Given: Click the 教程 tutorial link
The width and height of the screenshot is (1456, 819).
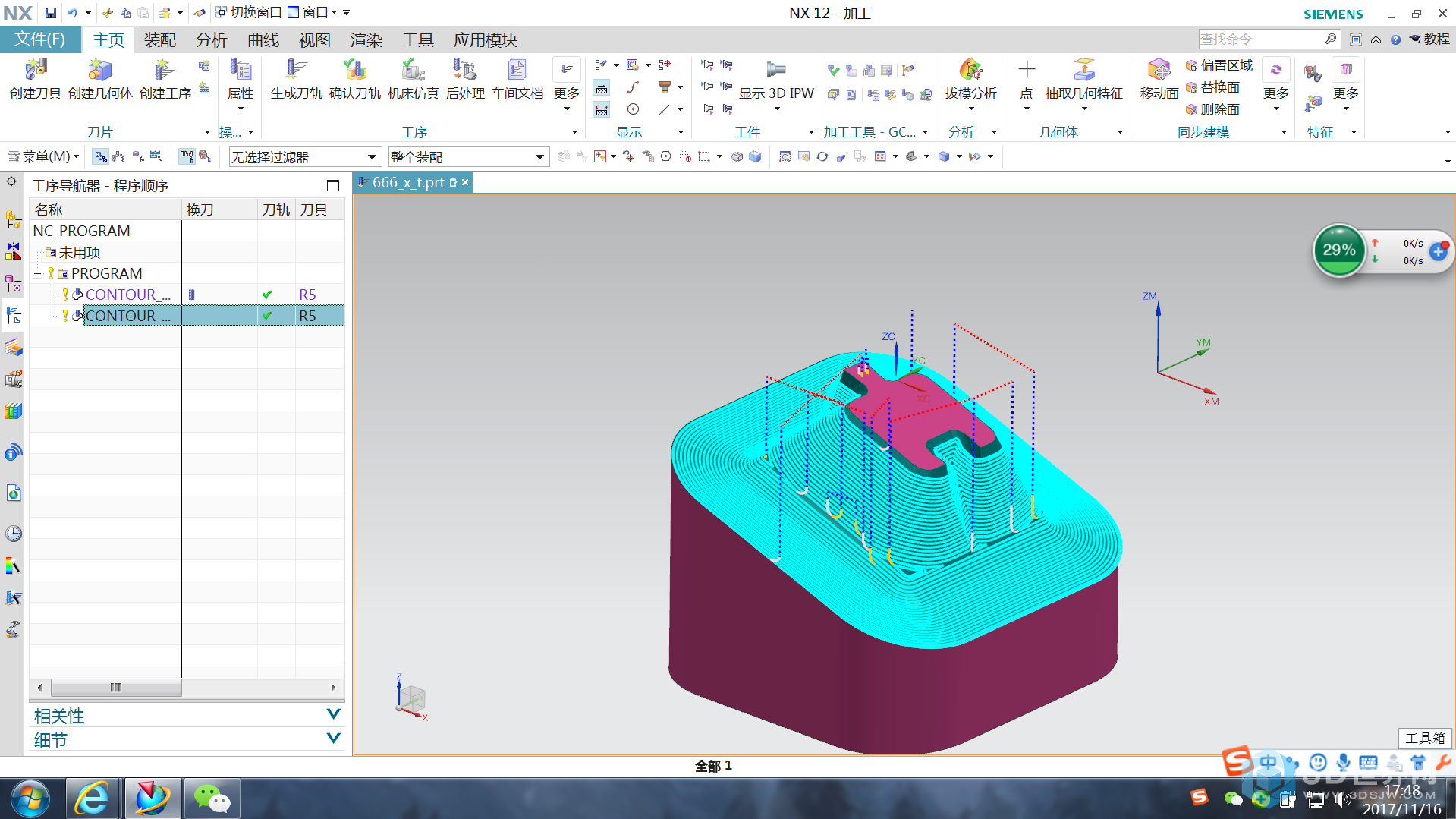Looking at the screenshot, I should point(1429,39).
